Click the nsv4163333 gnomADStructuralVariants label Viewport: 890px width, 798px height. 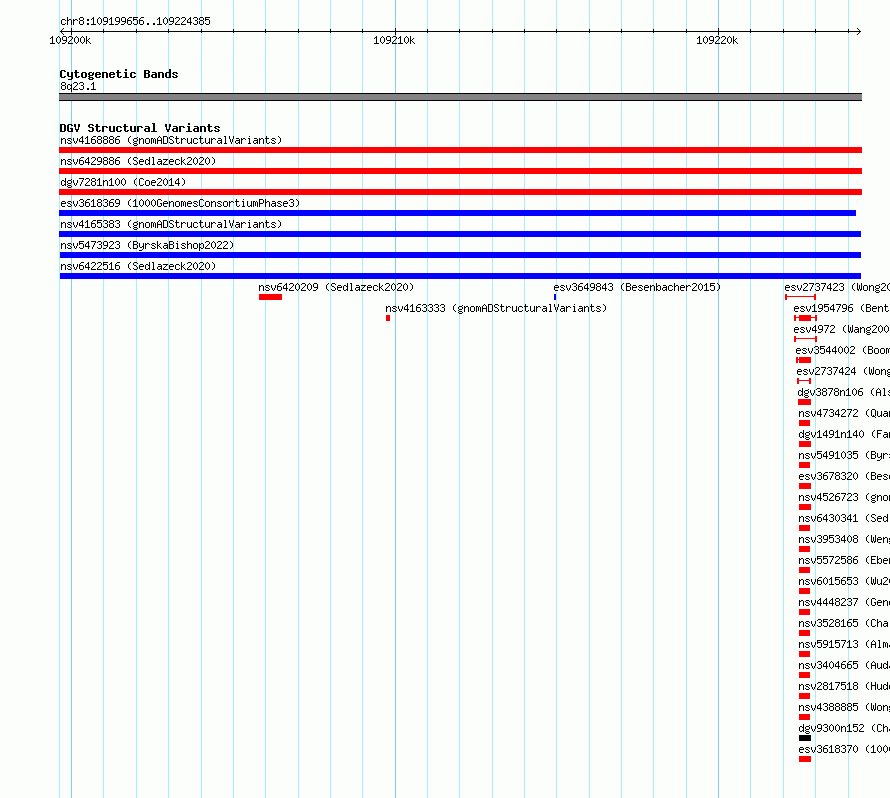click(x=496, y=308)
